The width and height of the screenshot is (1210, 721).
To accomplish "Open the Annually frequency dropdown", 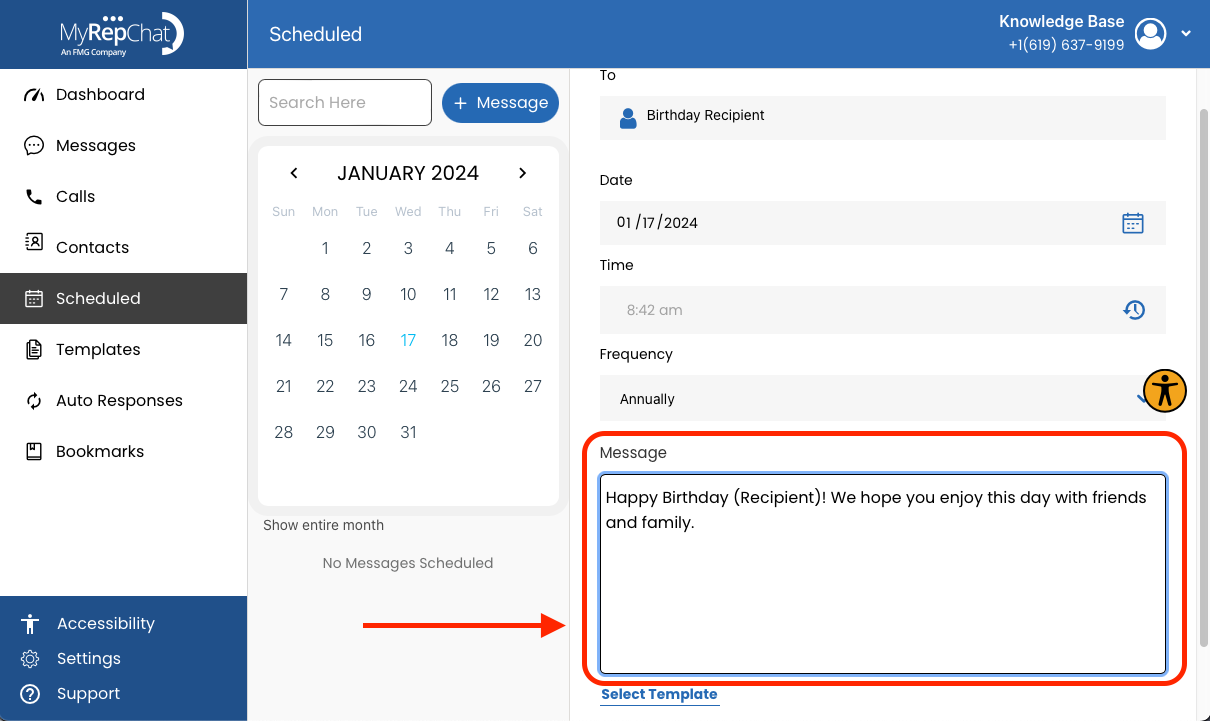I will point(883,398).
